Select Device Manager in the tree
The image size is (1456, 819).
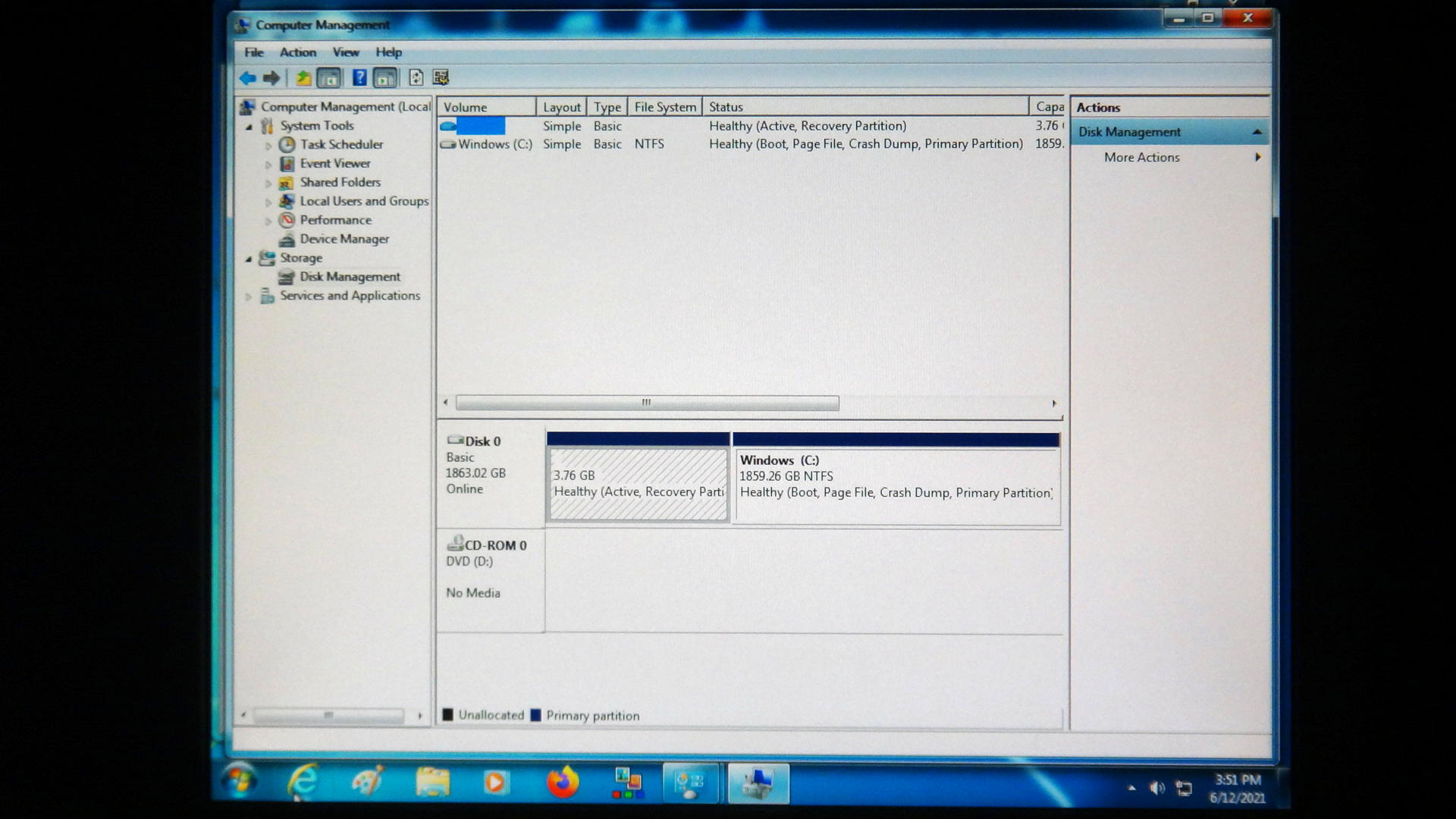click(x=344, y=239)
